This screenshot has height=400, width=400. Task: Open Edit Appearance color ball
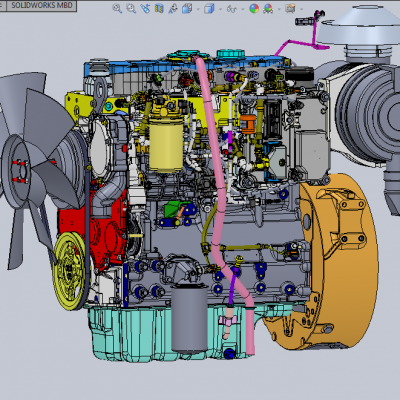click(254, 8)
